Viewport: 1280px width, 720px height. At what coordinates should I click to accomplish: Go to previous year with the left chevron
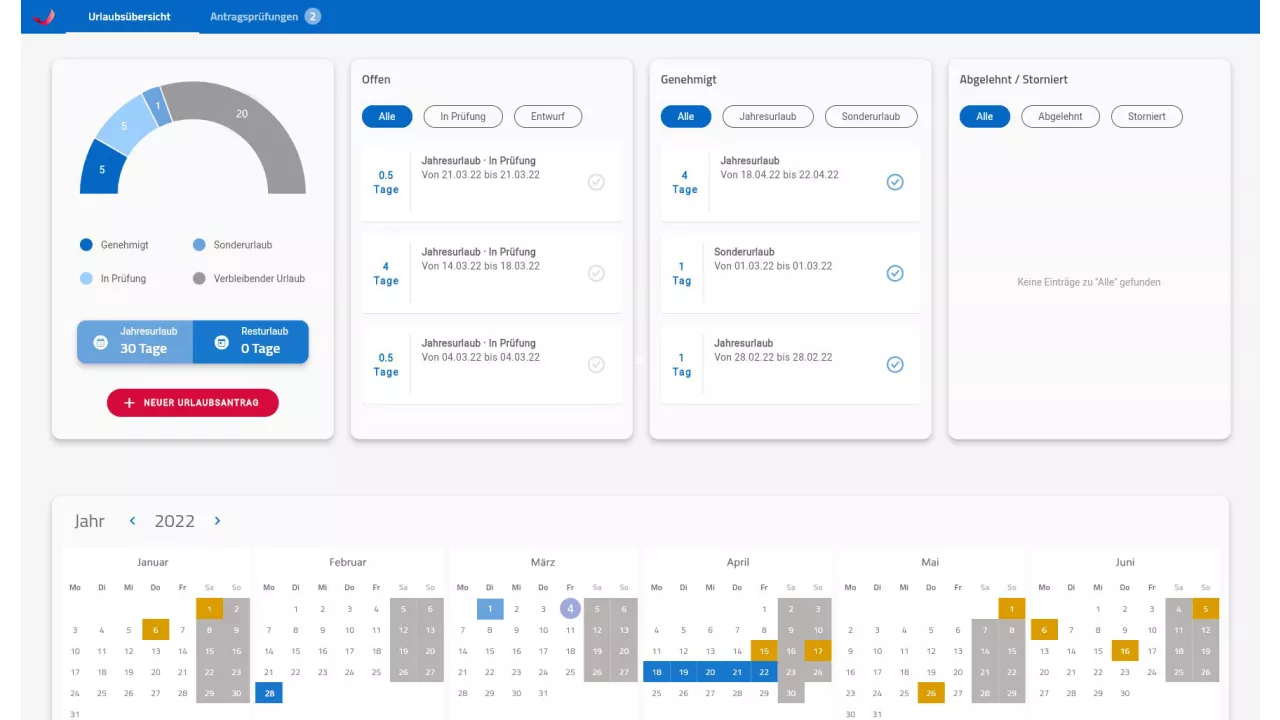point(132,520)
